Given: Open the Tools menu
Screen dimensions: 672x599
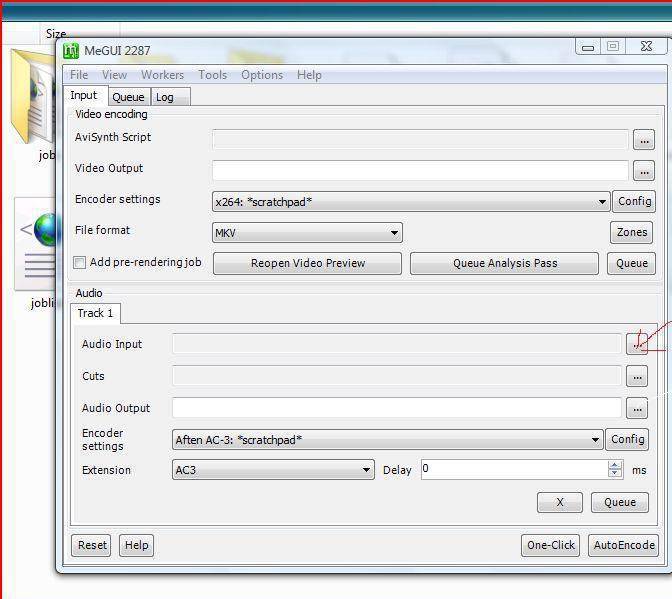Looking at the screenshot, I should pyautogui.click(x=213, y=75).
